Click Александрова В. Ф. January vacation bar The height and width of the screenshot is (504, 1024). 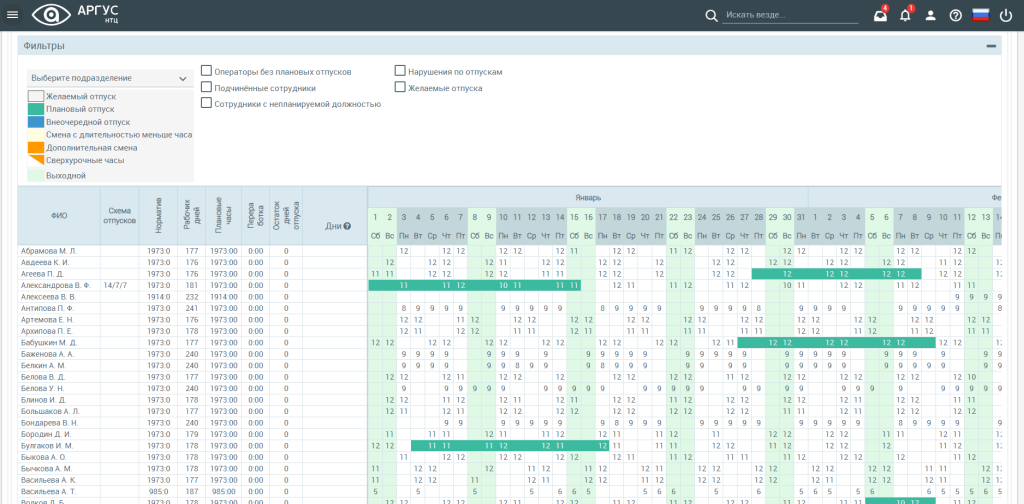pyautogui.click(x=475, y=285)
